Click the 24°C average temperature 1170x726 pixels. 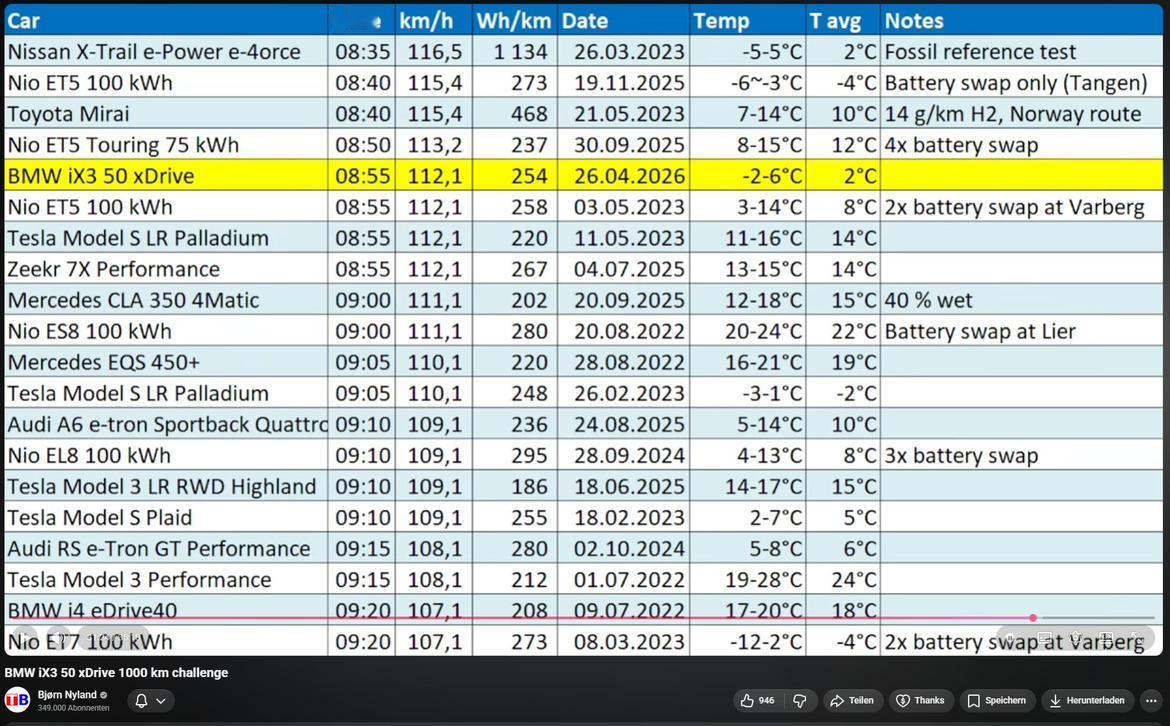tap(854, 580)
